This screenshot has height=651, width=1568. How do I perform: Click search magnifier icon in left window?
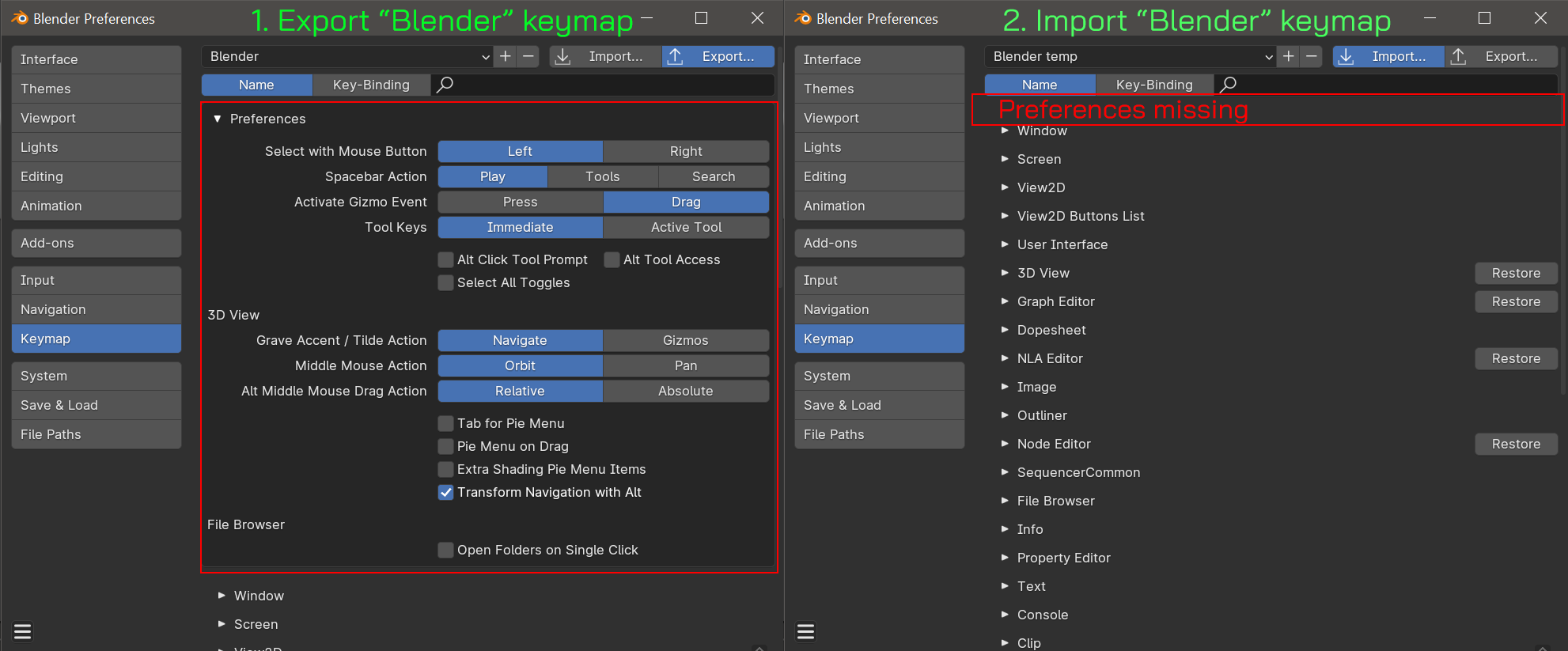coord(445,85)
